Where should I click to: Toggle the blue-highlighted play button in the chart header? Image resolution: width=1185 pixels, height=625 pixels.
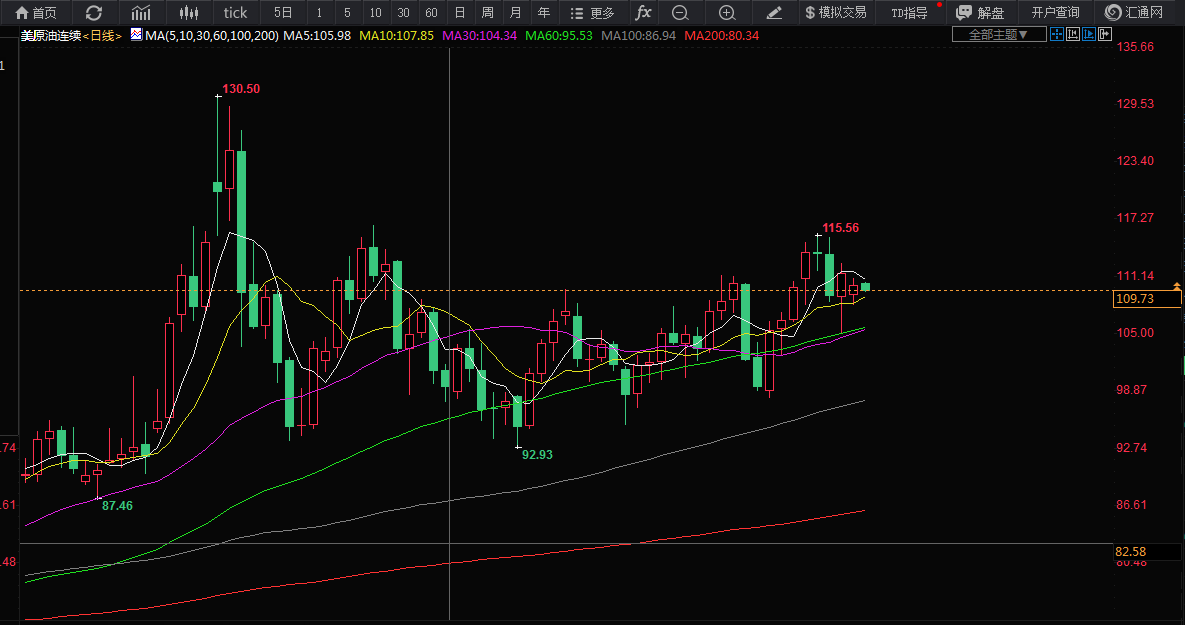1088,34
